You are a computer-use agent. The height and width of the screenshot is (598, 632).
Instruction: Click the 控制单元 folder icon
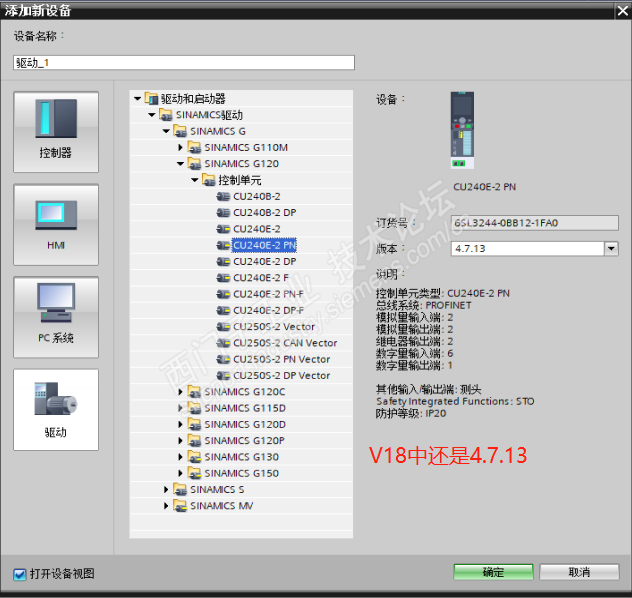tap(208, 180)
